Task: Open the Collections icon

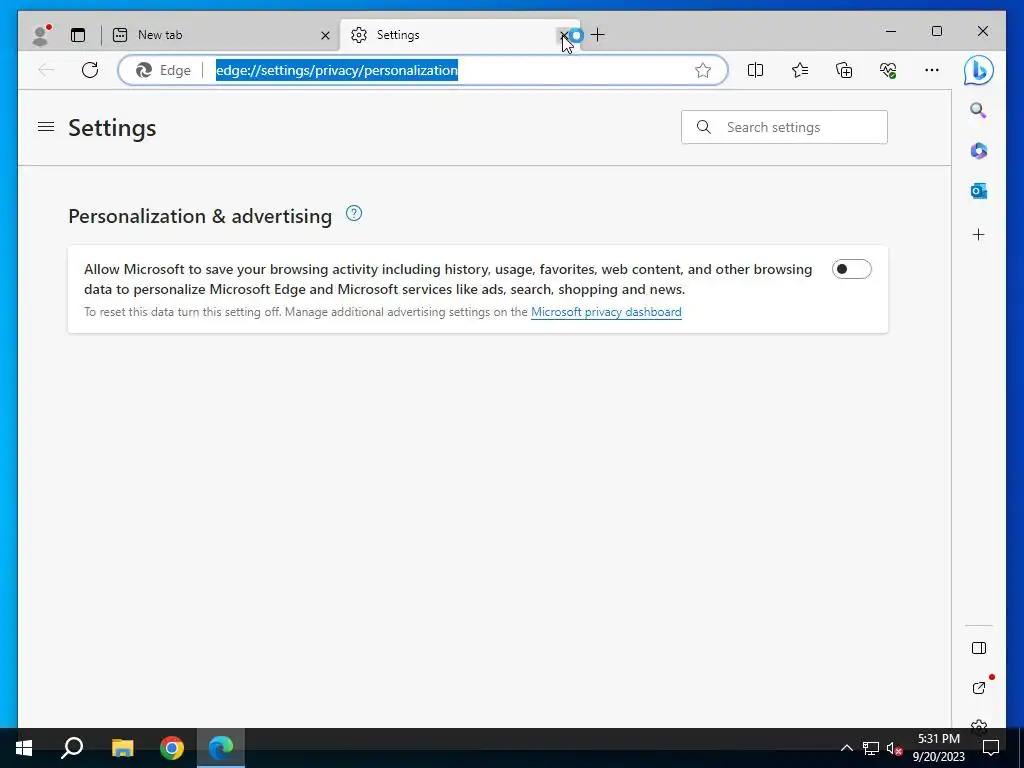Action: (844, 70)
